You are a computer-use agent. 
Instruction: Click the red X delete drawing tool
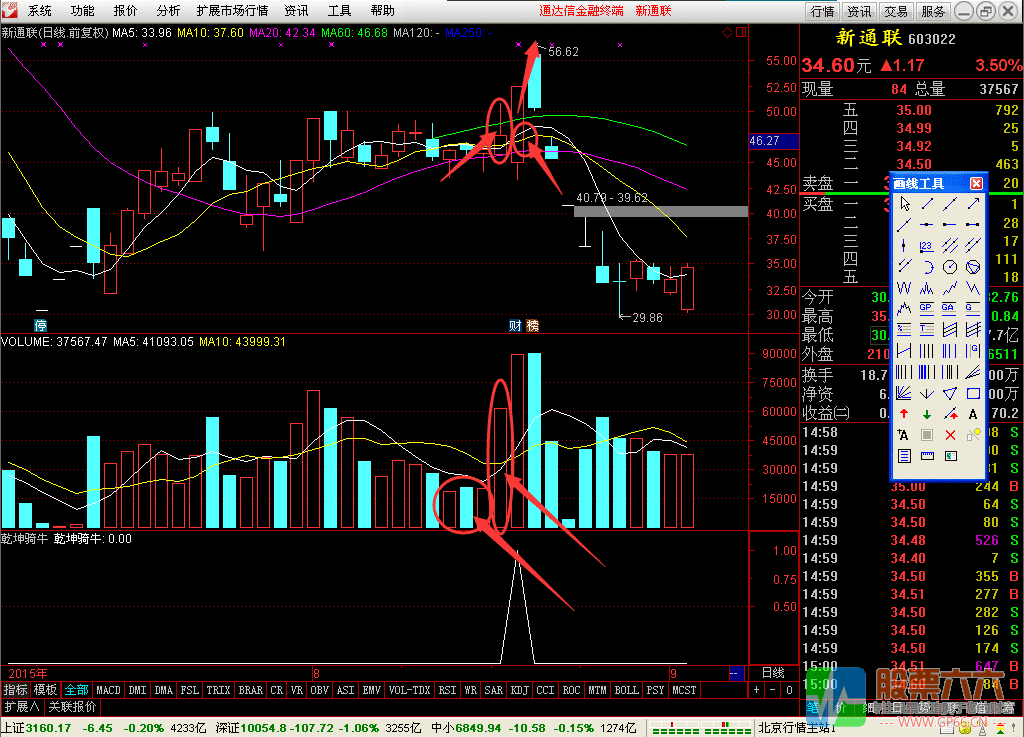pos(950,435)
